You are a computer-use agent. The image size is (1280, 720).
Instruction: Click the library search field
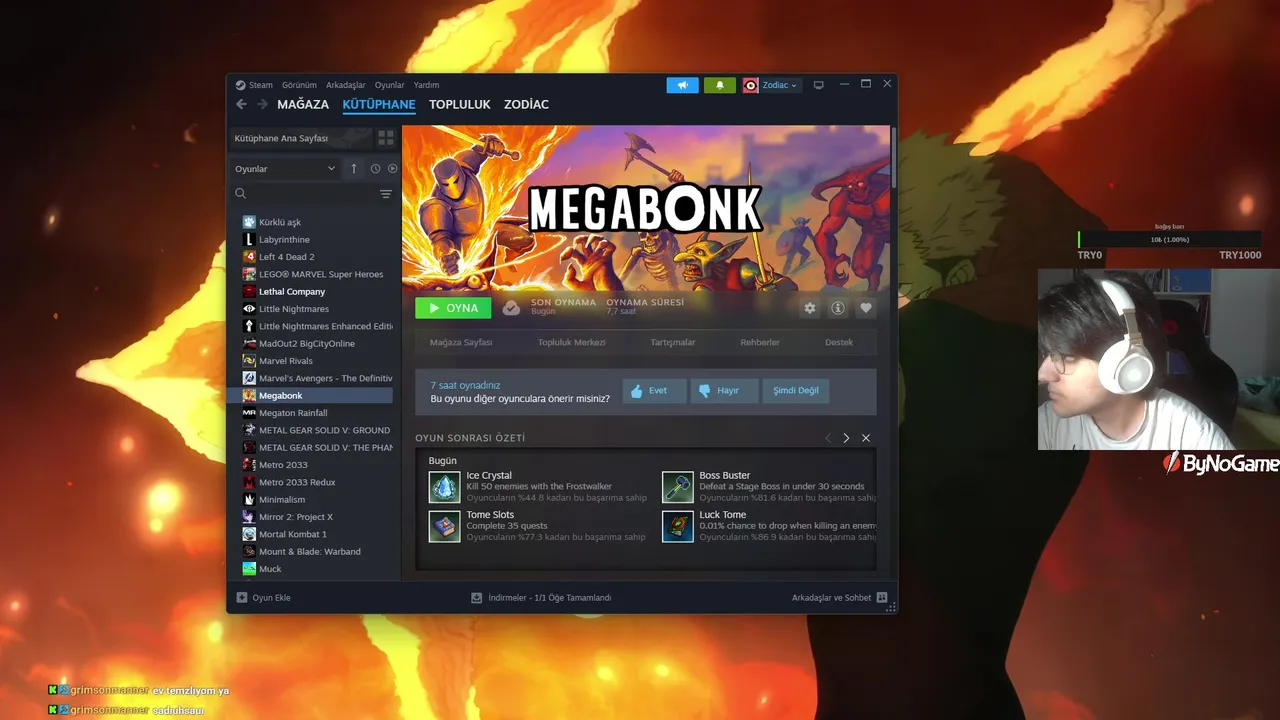point(304,194)
